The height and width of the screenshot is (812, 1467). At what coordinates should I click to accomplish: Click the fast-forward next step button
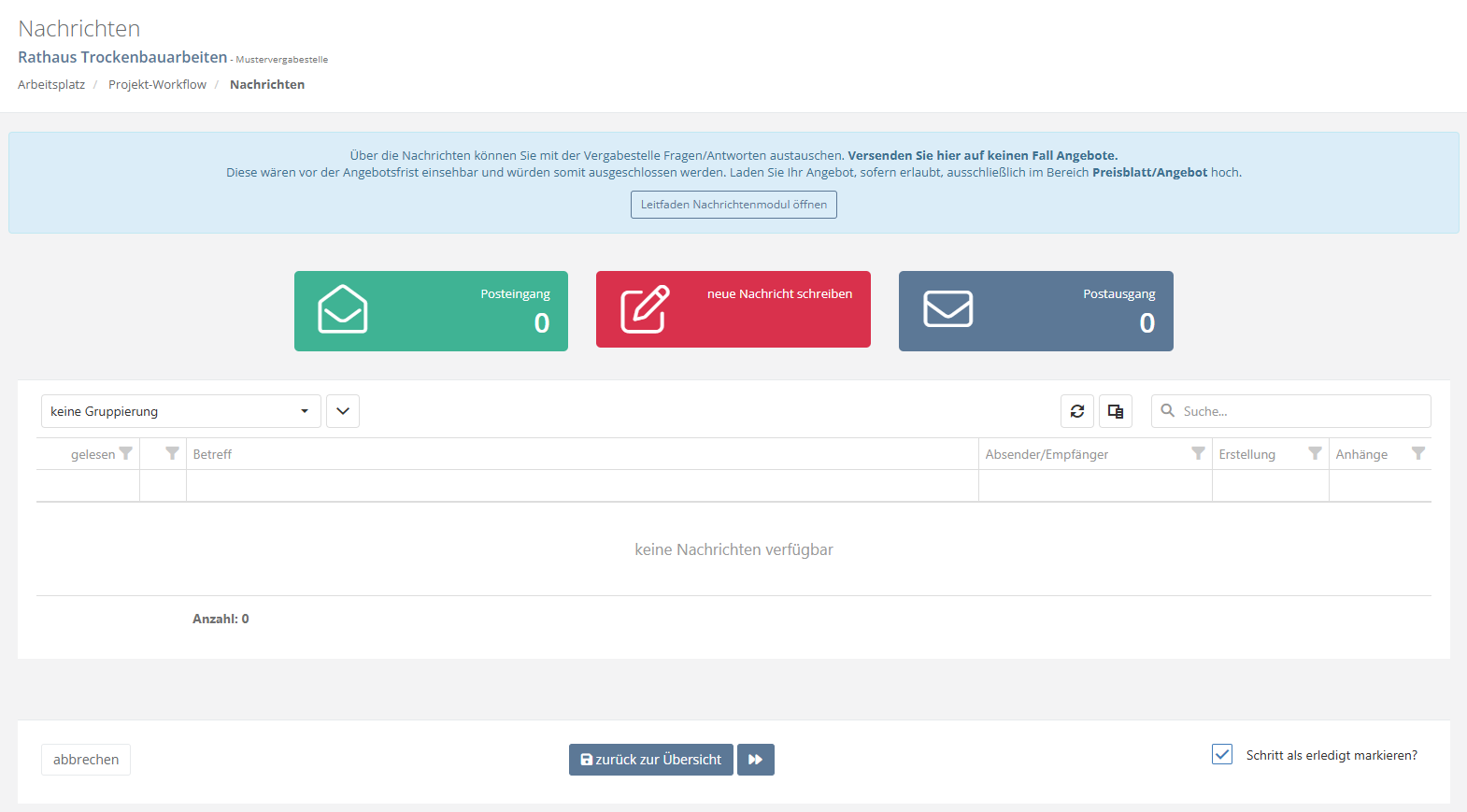tap(755, 760)
